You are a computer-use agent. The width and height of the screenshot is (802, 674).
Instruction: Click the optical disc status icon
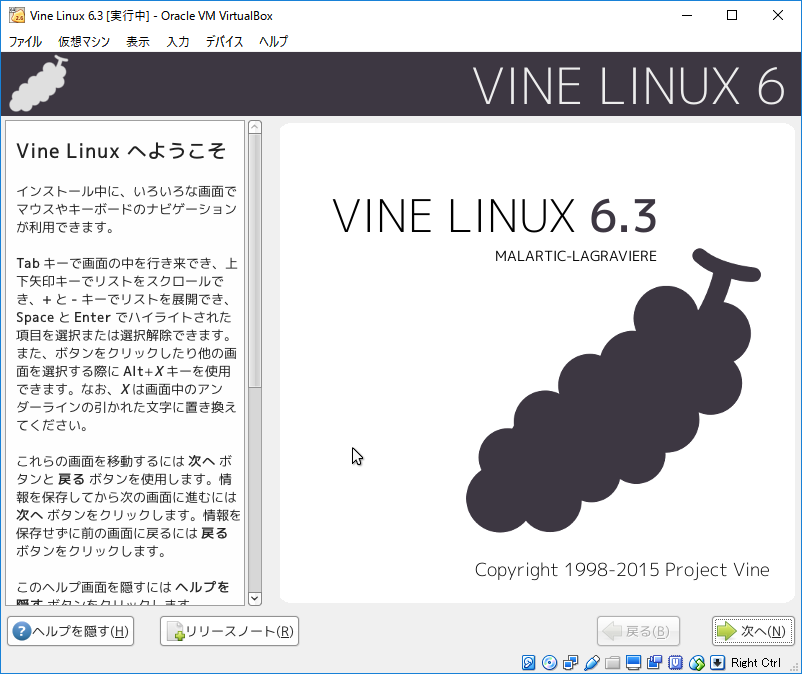click(549, 663)
